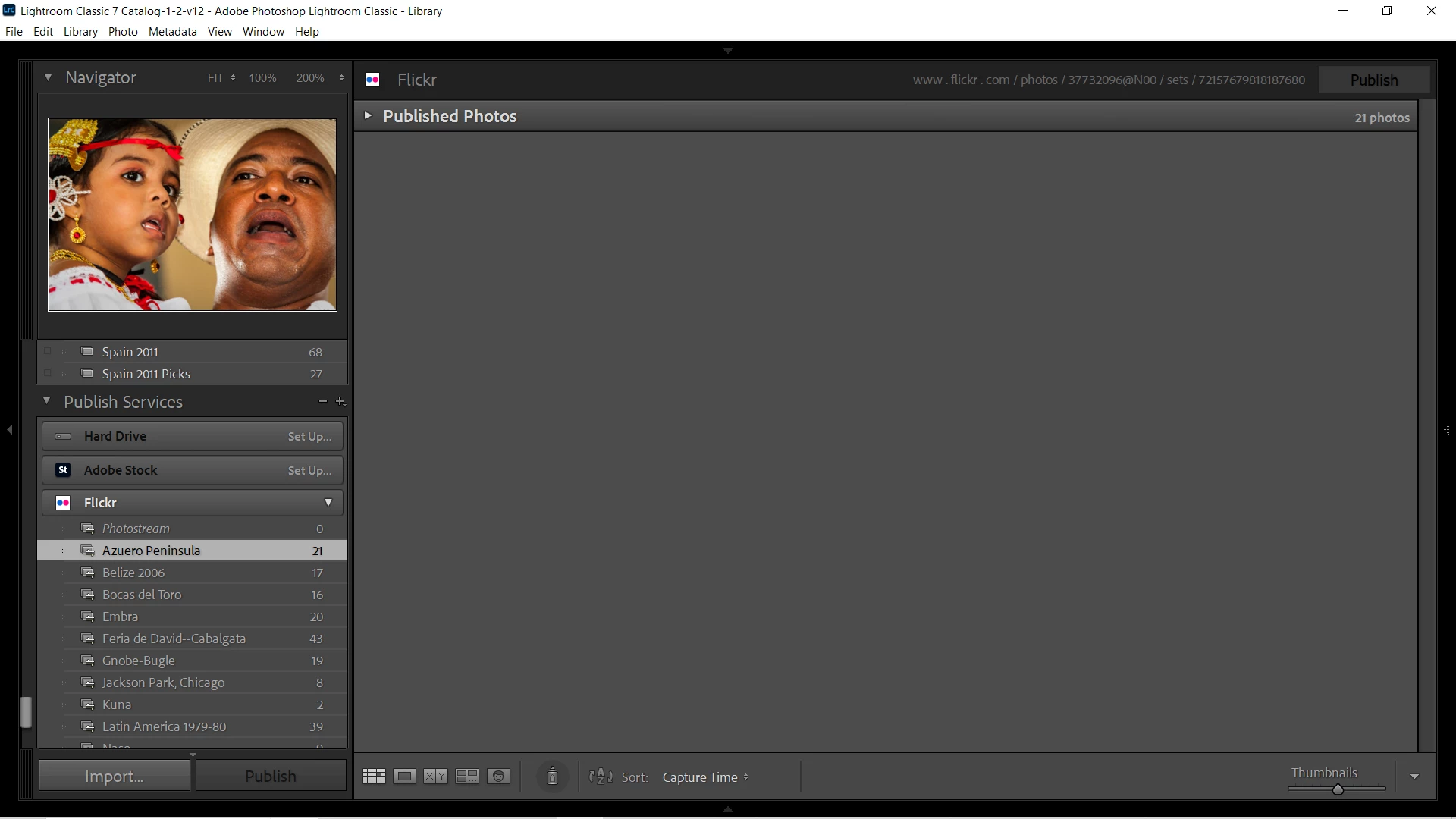This screenshot has height=819, width=1456.
Task: Open Compare view (X|Y)
Action: pyautogui.click(x=435, y=777)
